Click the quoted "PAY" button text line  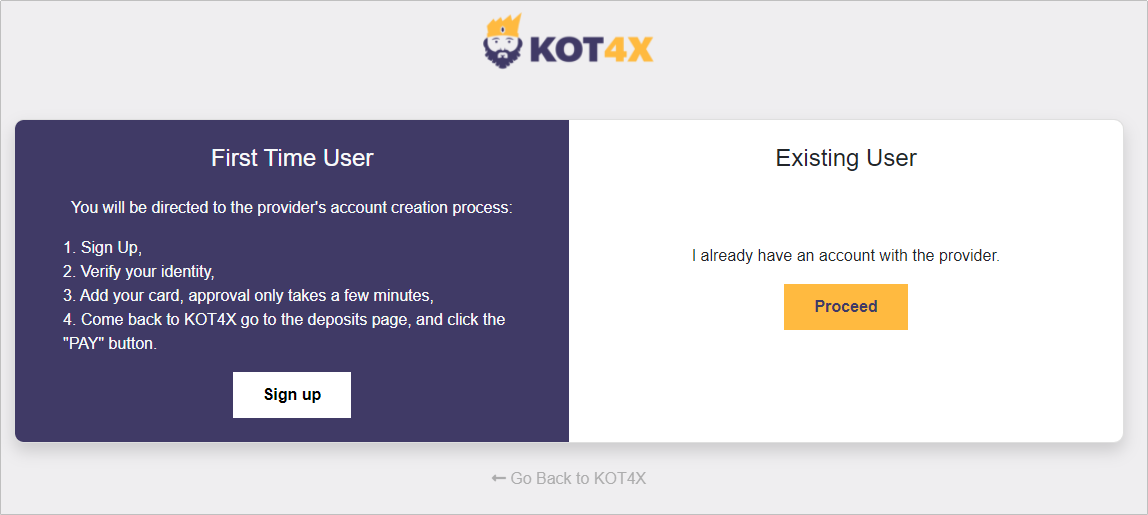coord(110,344)
